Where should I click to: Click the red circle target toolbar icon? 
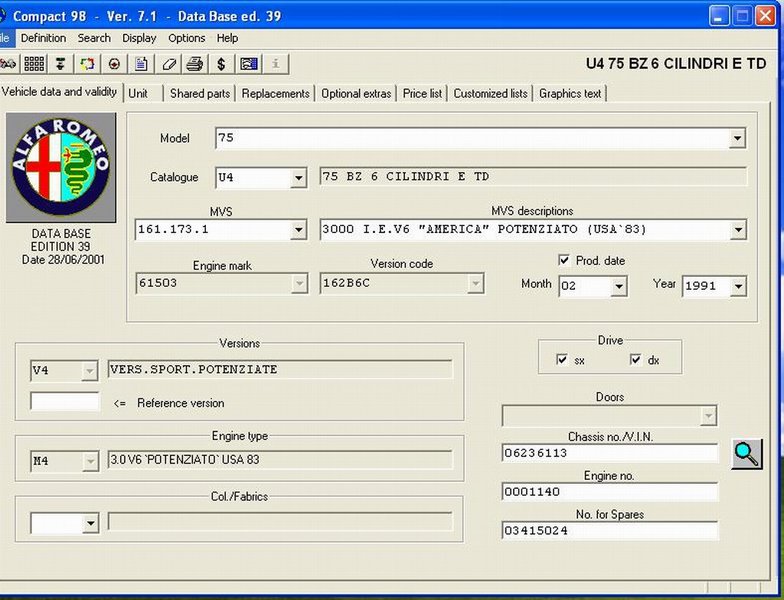pyautogui.click(x=114, y=64)
